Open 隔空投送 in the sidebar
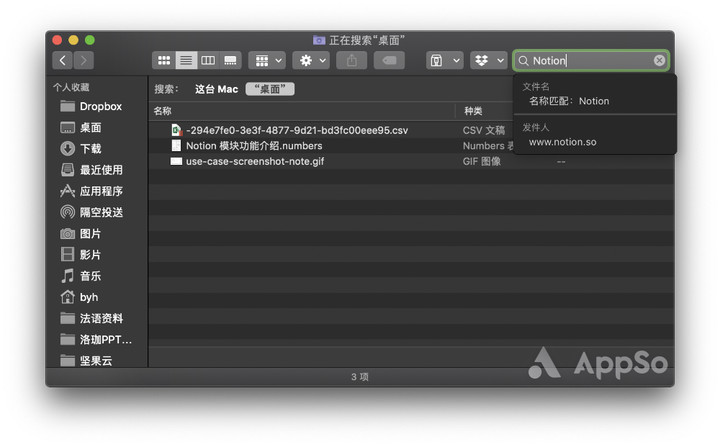Viewport: 720px width, 447px height. 92,212
